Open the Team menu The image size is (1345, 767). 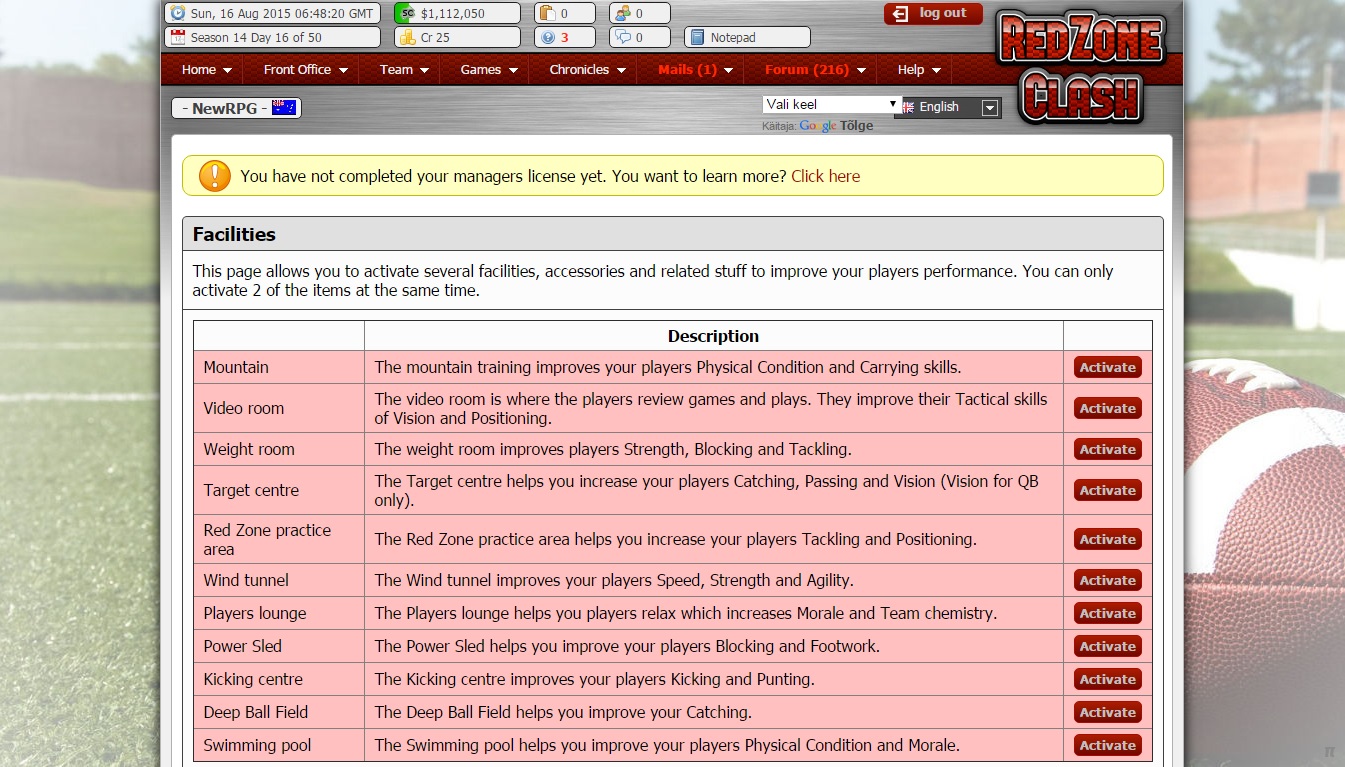404,69
